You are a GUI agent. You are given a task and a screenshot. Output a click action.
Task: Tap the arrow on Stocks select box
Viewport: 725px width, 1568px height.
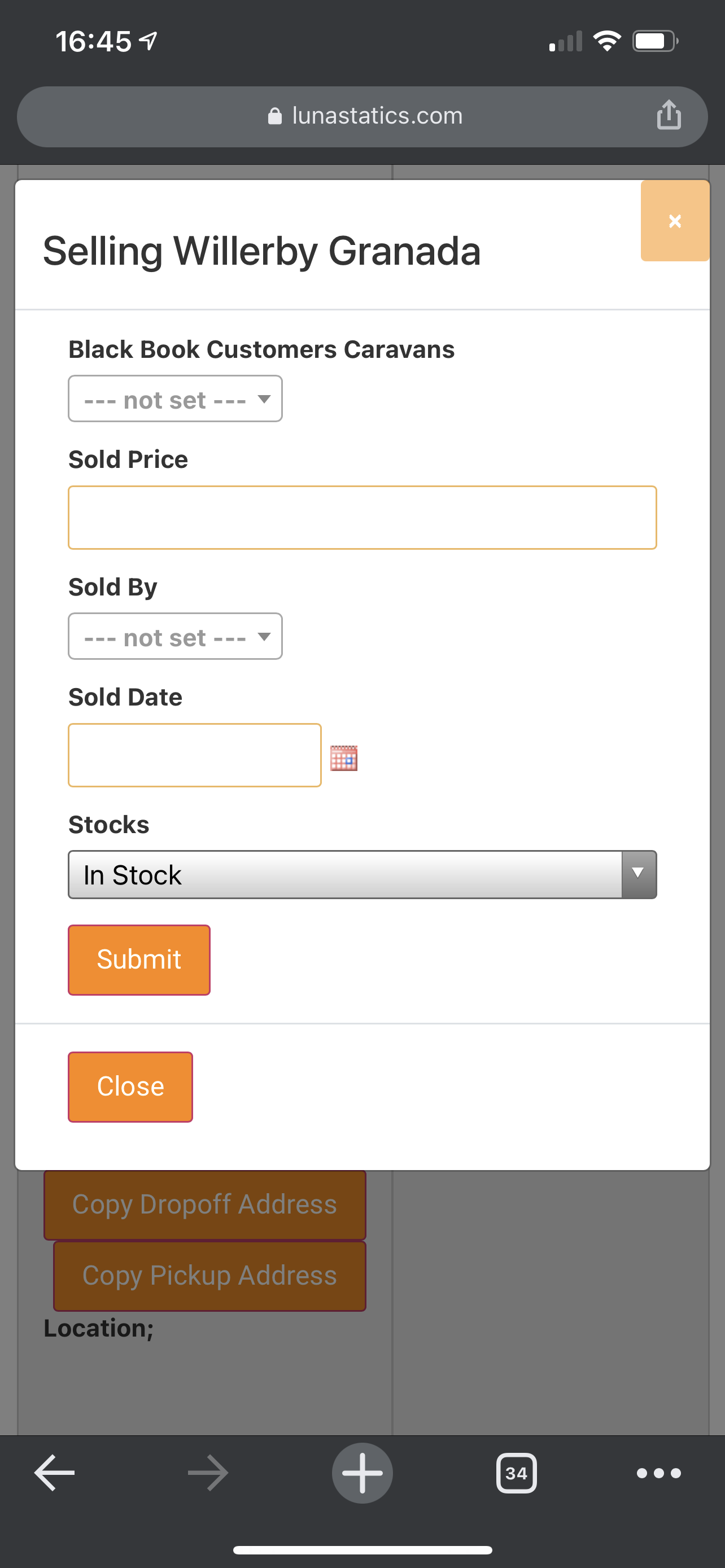(638, 874)
